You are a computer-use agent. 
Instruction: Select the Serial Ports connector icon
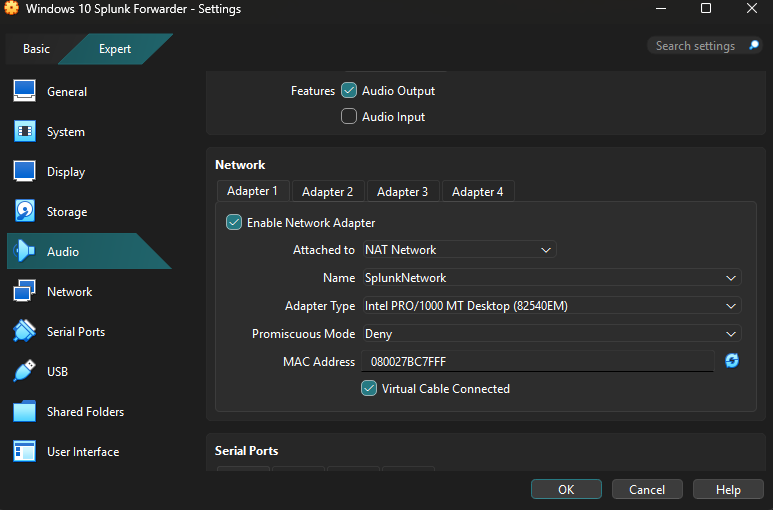[24, 331]
